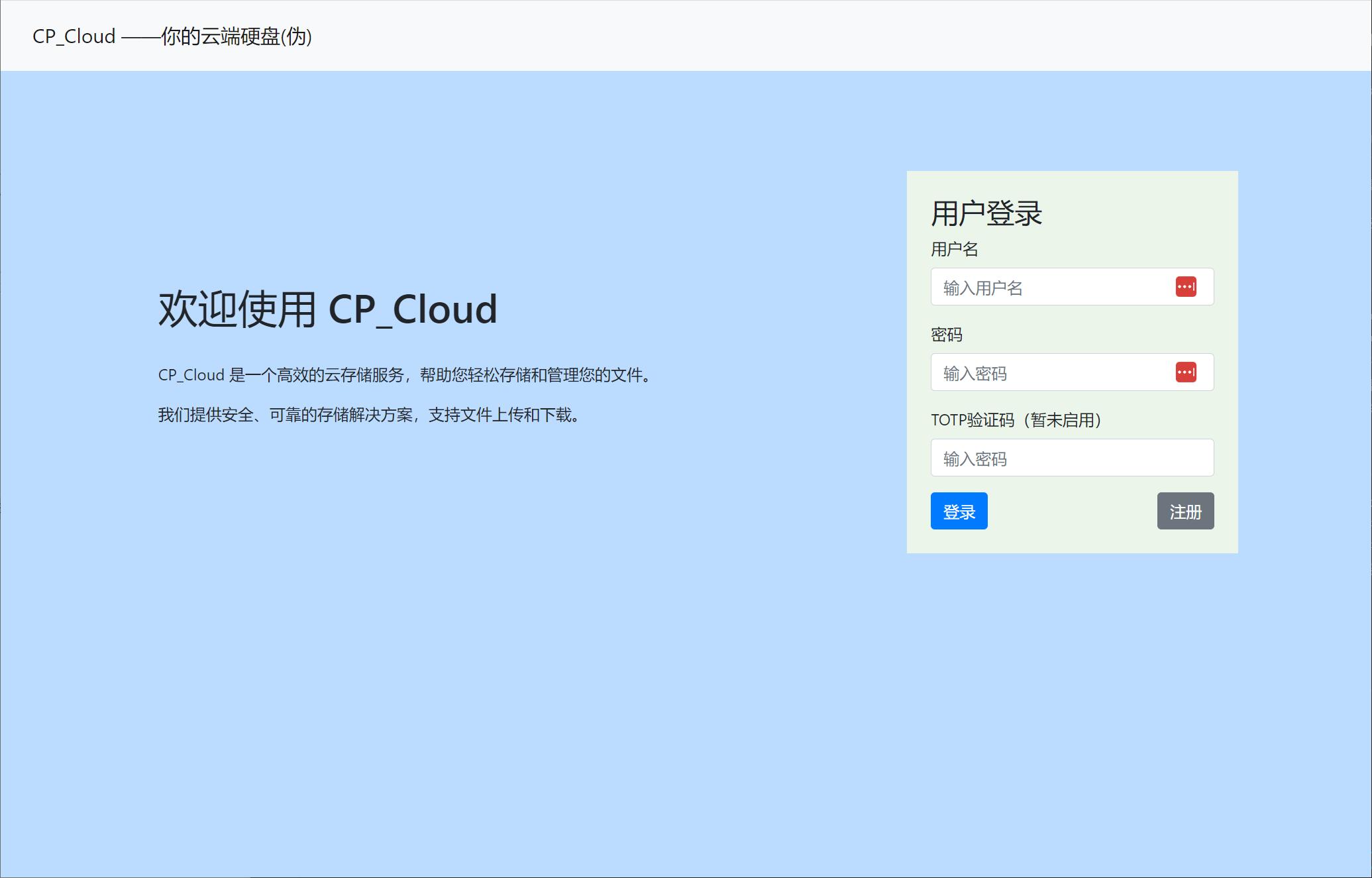
Task: Open the CP_Cloud navbar brand link
Action: (74, 36)
